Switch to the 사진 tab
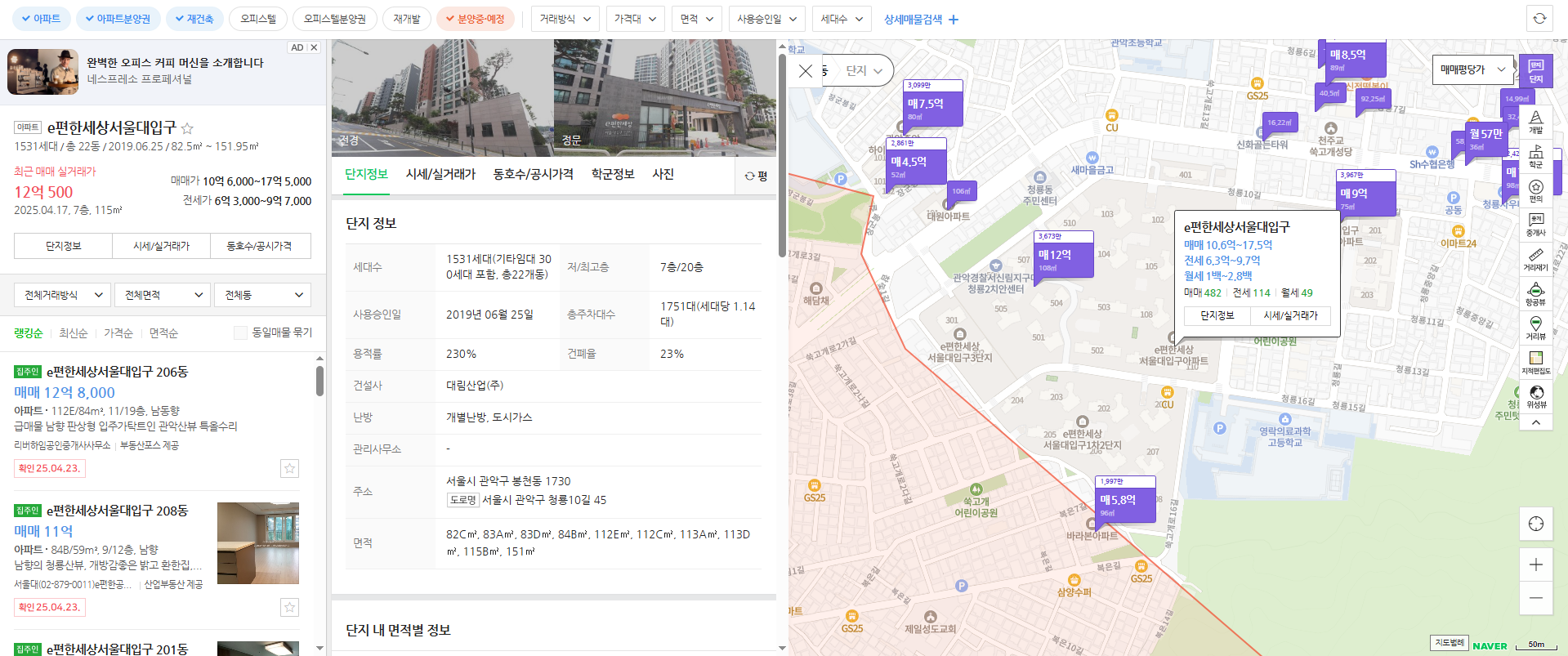This screenshot has height=656, width=1568. (x=663, y=174)
